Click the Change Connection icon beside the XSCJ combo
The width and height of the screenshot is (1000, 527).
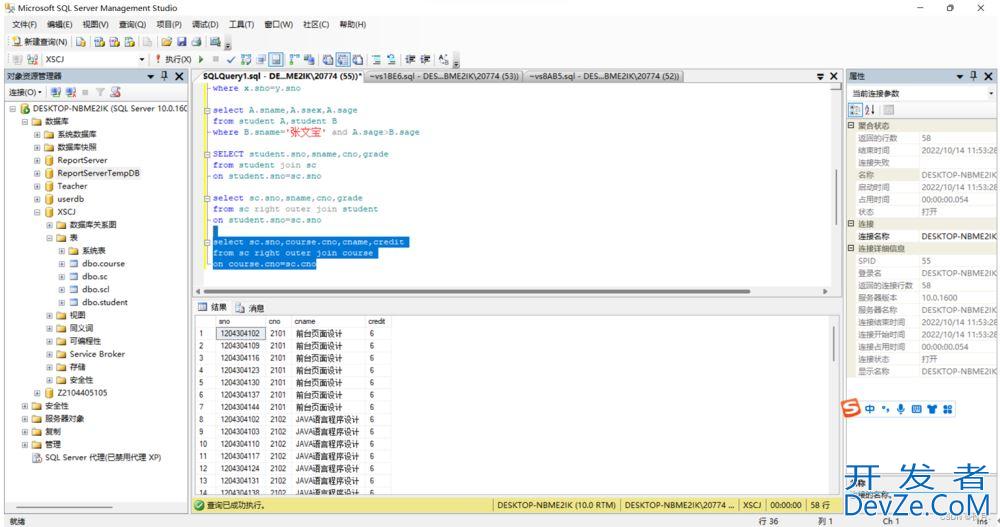click(x=33, y=59)
